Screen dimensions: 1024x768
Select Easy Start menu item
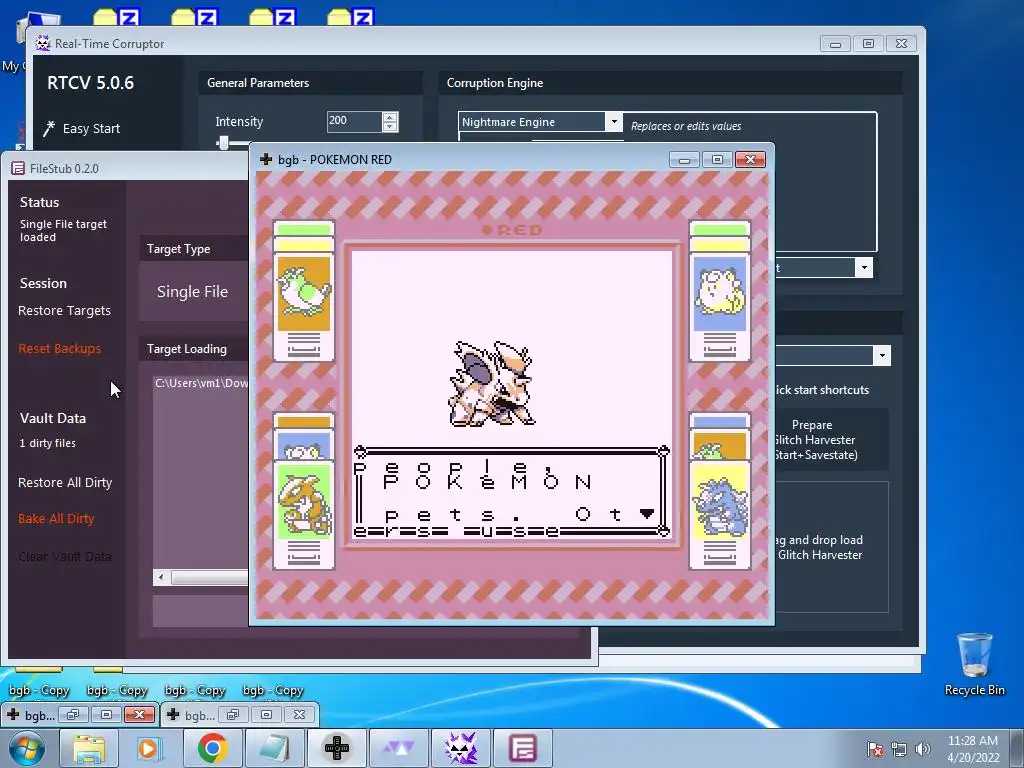click(91, 129)
